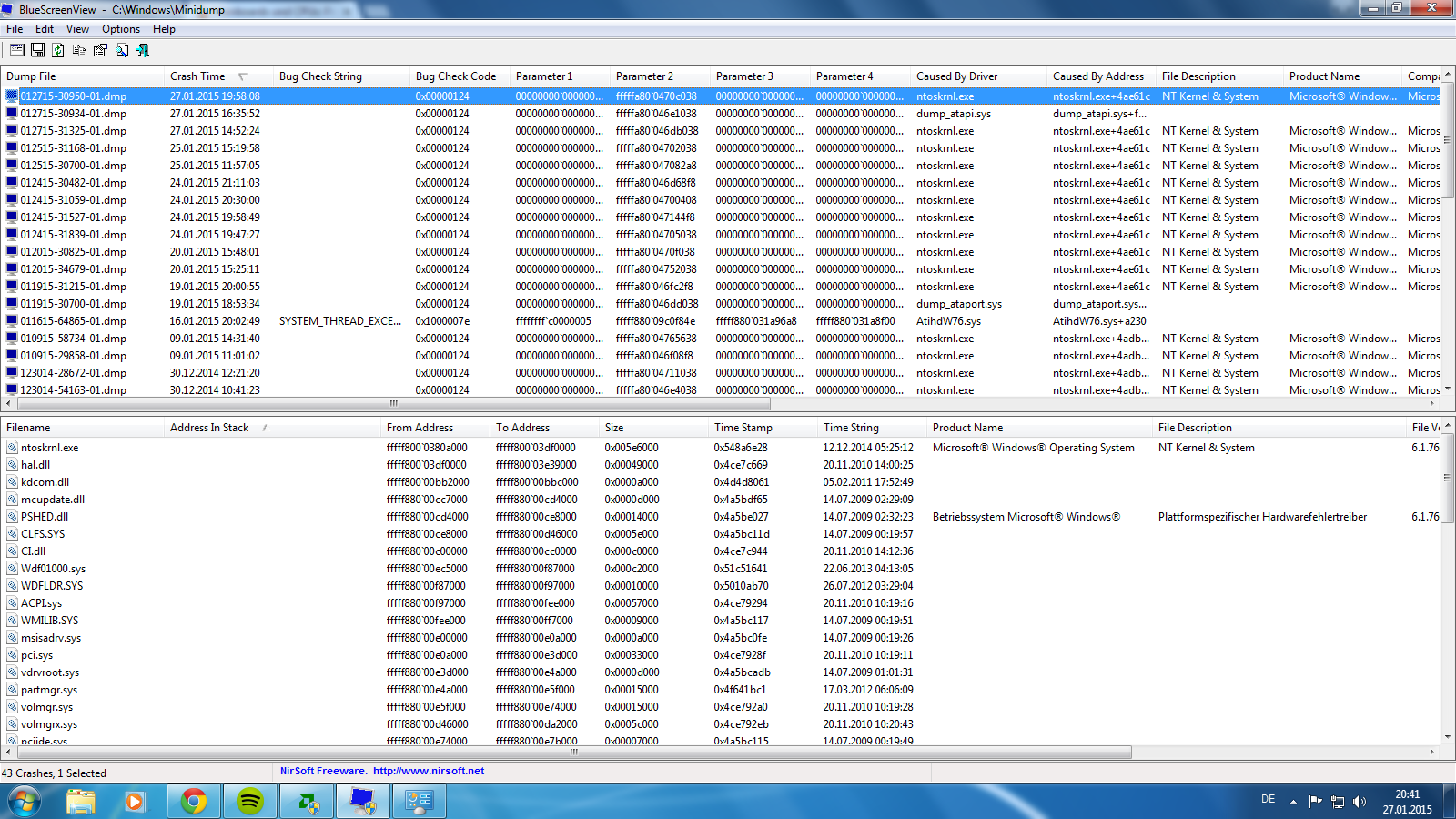Viewport: 1456px width, 819px height.
Task: Sort by Dump File column header
Action: [x=82, y=76]
